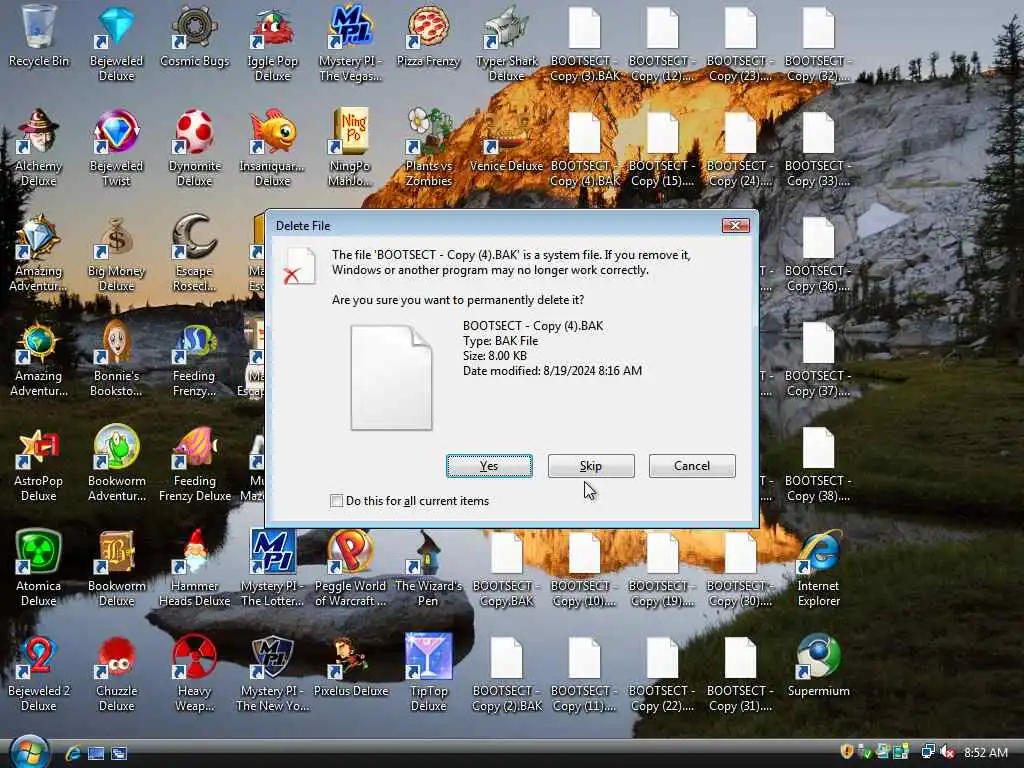Click Yes in the Delete File dialog
This screenshot has height=768, width=1024.
click(x=489, y=466)
